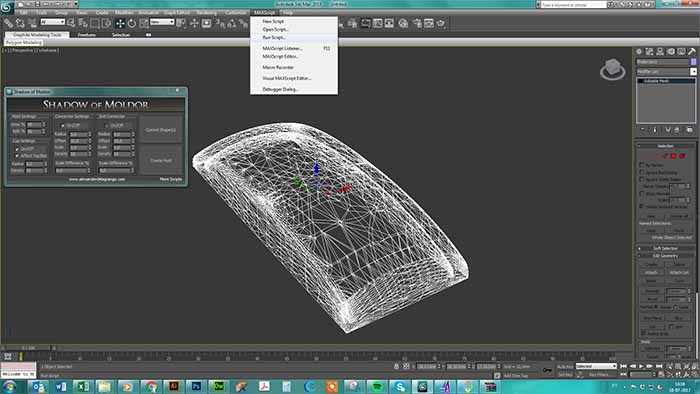Open the selection filter All dropdown
This screenshot has width=700, height=394.
[x=52, y=22]
